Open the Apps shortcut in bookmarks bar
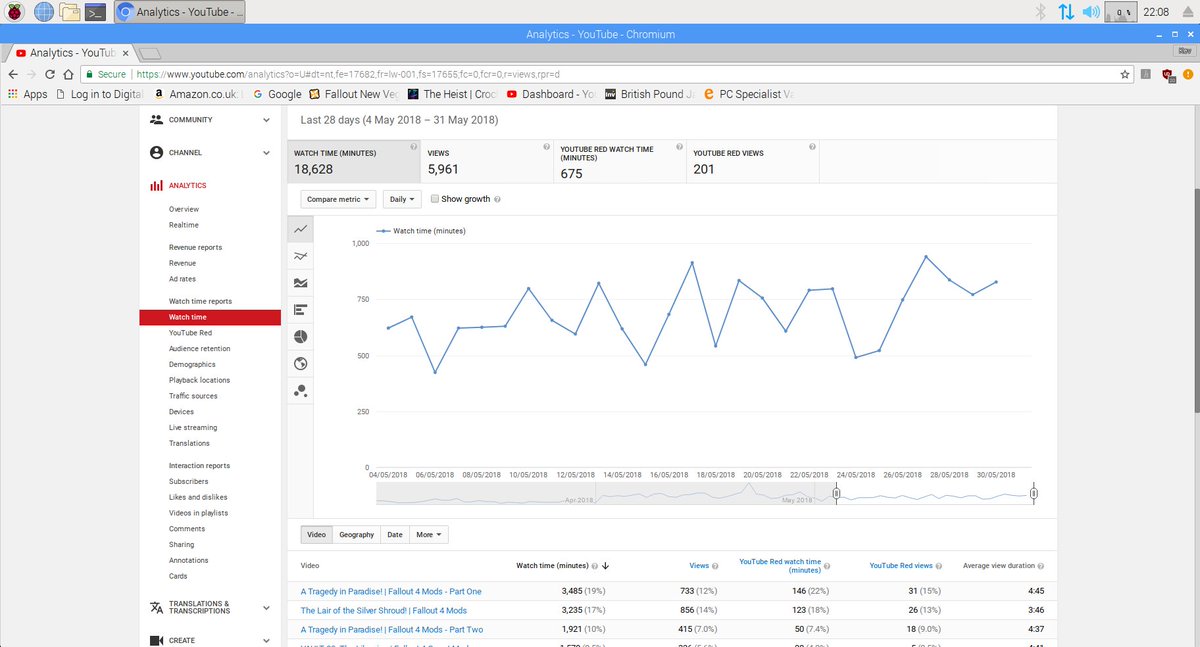Image resolution: width=1200 pixels, height=647 pixels. coord(27,94)
